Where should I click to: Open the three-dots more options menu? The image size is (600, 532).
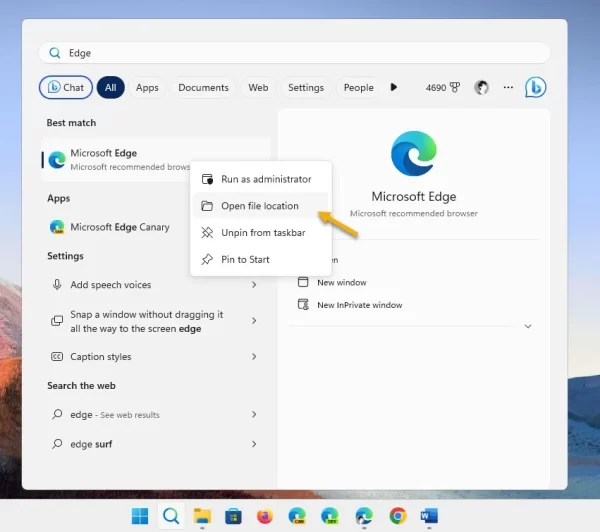pyautogui.click(x=508, y=88)
